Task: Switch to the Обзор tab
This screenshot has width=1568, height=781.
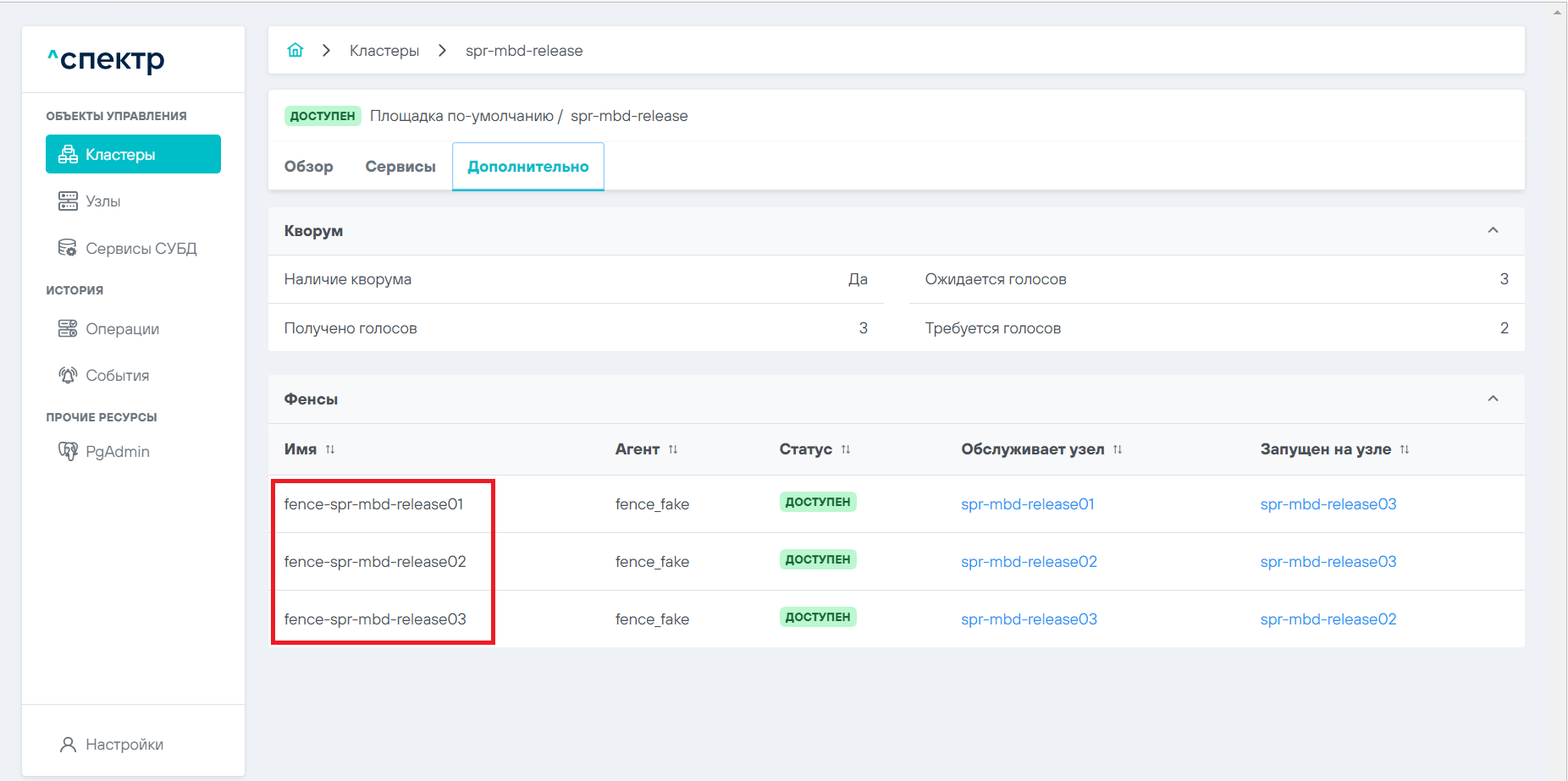Action: click(x=308, y=167)
